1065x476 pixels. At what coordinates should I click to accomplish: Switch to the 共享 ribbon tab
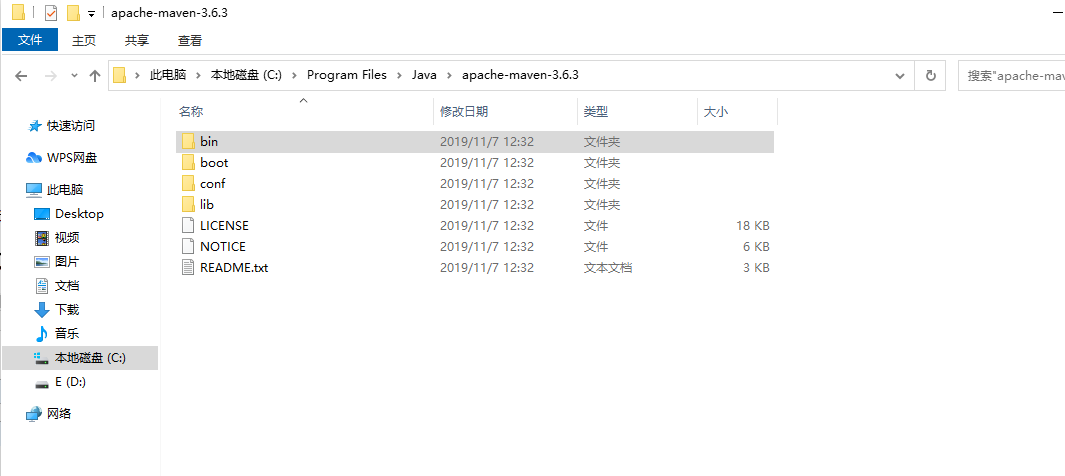[x=137, y=40]
